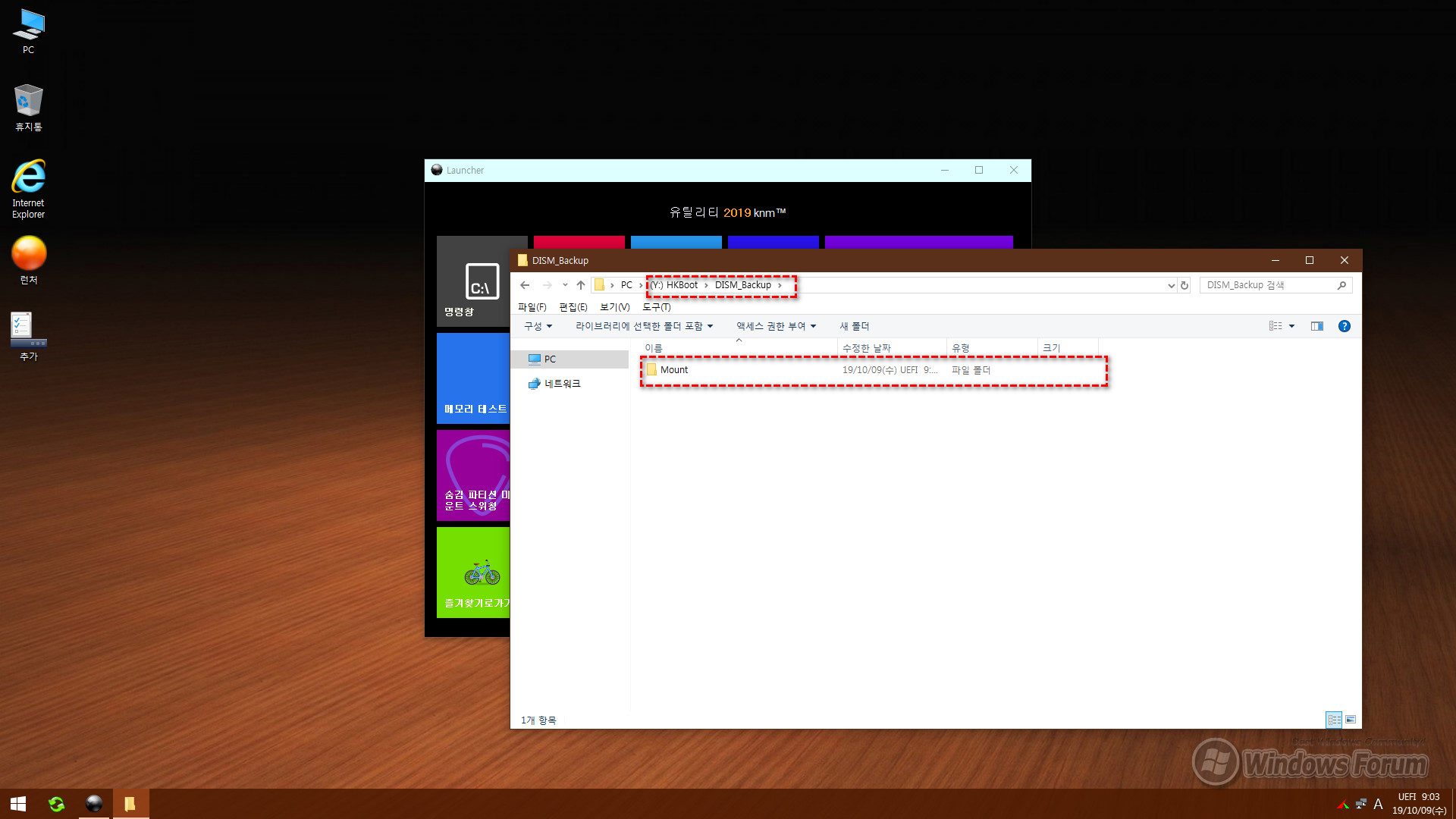Expand chevron after DISM_Backup in breadcrumb
1456x819 pixels.
coord(780,285)
